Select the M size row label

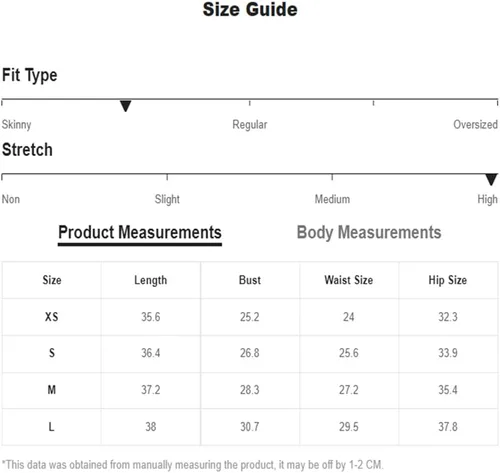click(x=52, y=390)
